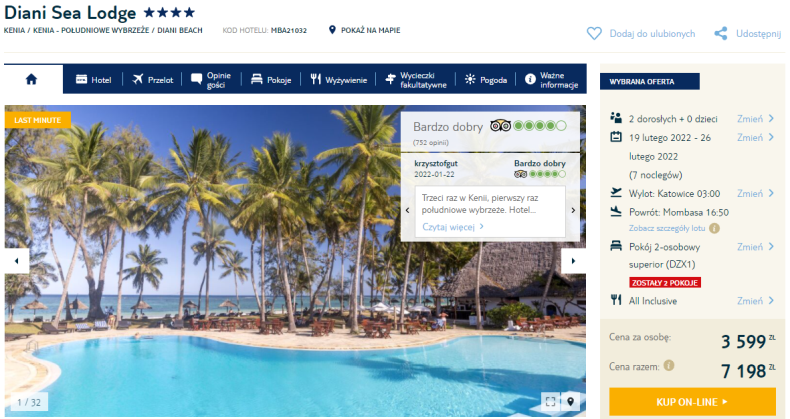
Task: Change number of guests via Zmień
Action: pyautogui.click(x=755, y=119)
